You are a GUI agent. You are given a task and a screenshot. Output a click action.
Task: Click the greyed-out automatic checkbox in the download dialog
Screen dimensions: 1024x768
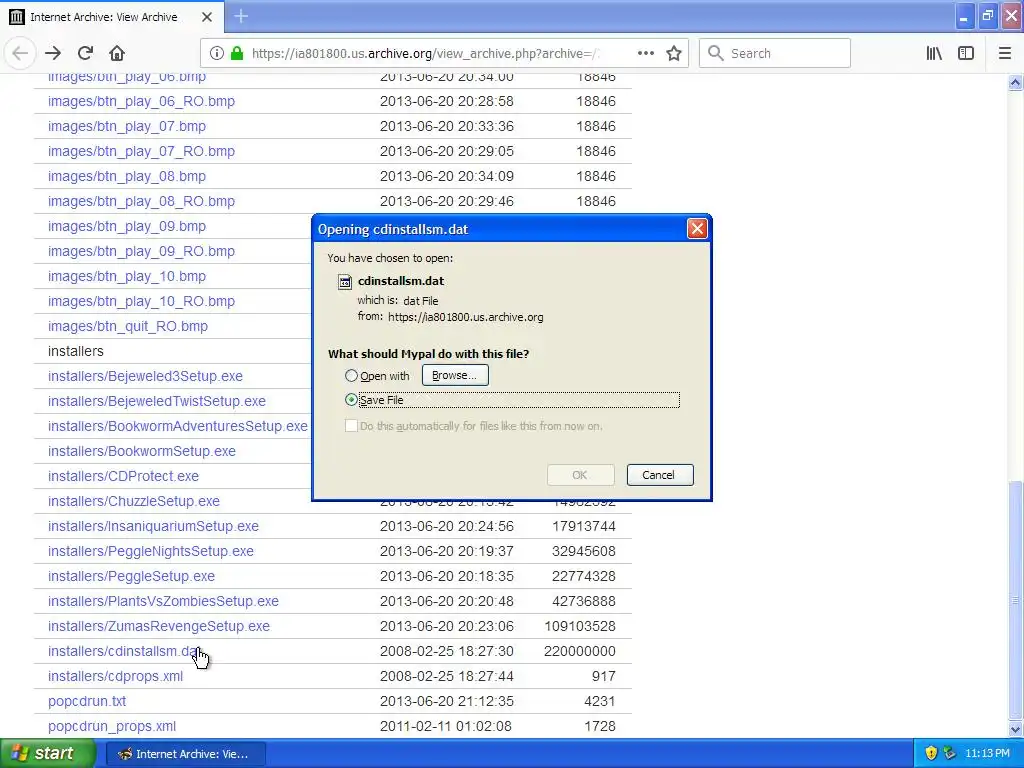pyautogui.click(x=351, y=426)
